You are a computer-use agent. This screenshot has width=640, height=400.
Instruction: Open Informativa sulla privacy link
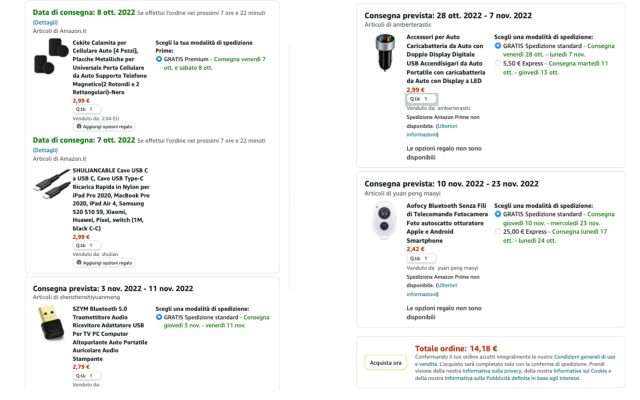[478, 370]
